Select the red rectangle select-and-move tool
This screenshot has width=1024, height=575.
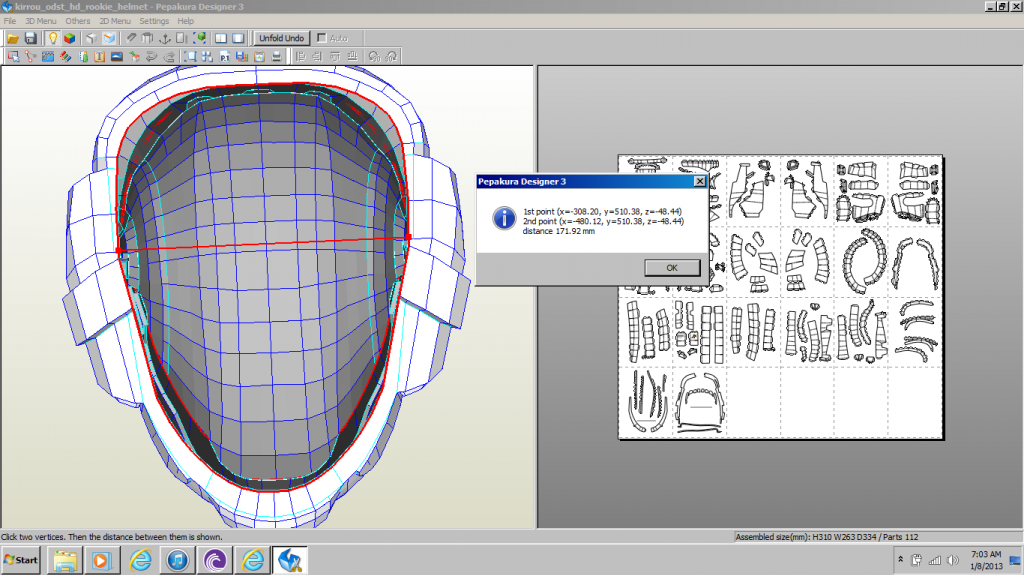coord(13,57)
